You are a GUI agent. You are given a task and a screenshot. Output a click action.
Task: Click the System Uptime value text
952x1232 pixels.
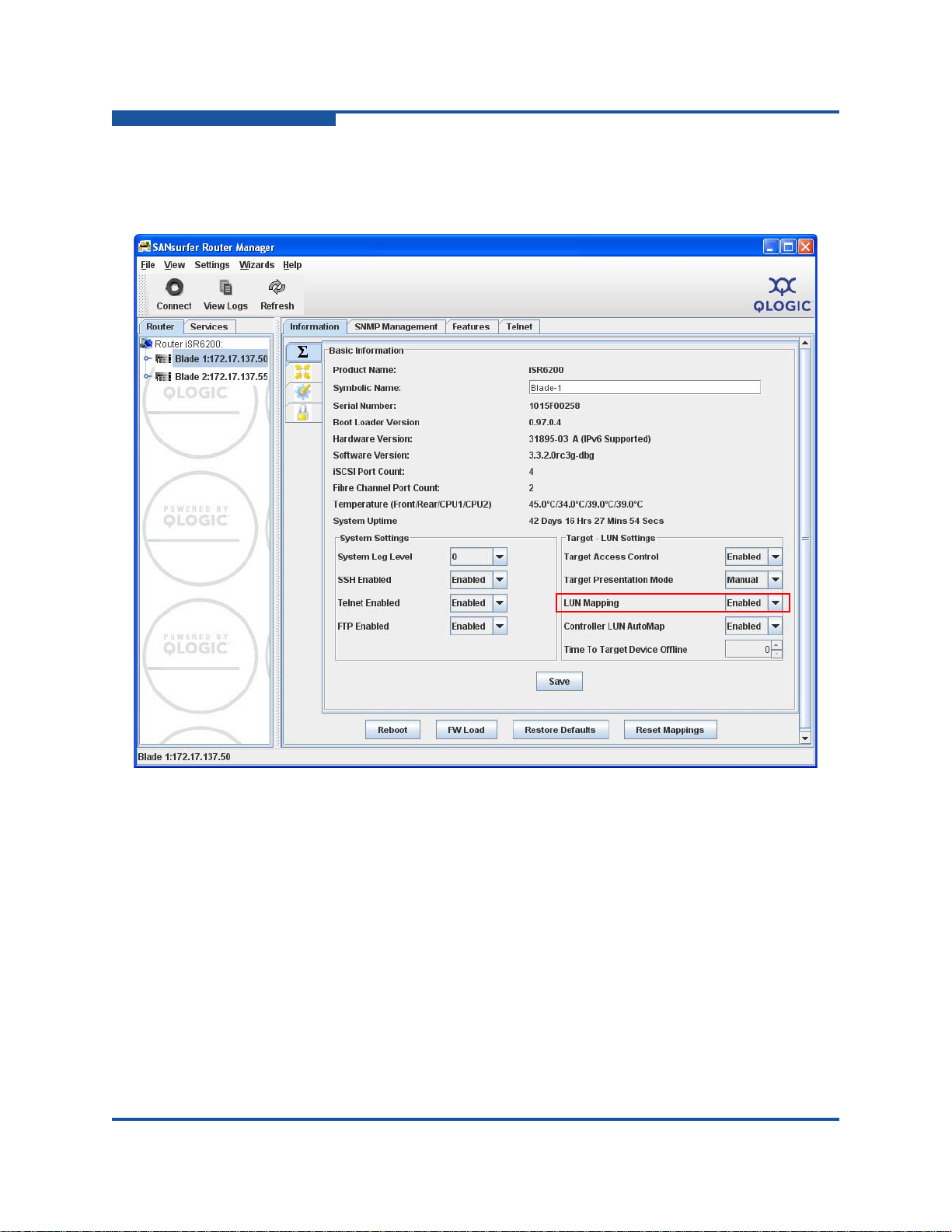coord(596,521)
